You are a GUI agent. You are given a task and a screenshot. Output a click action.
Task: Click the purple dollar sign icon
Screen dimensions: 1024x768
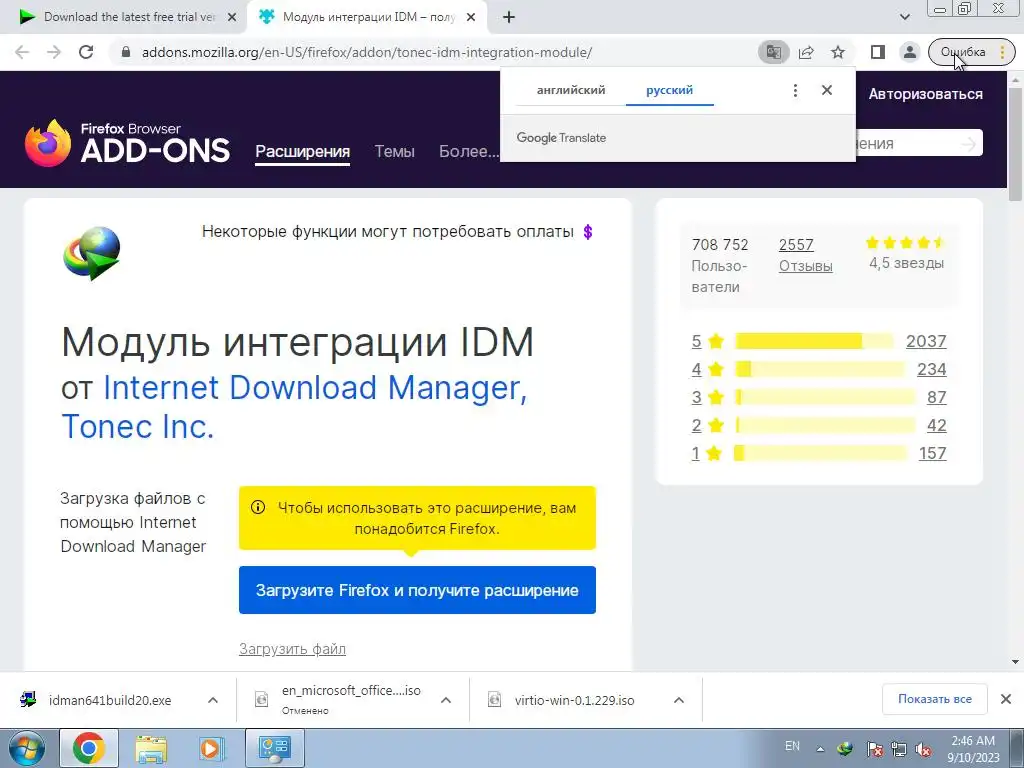(x=588, y=232)
